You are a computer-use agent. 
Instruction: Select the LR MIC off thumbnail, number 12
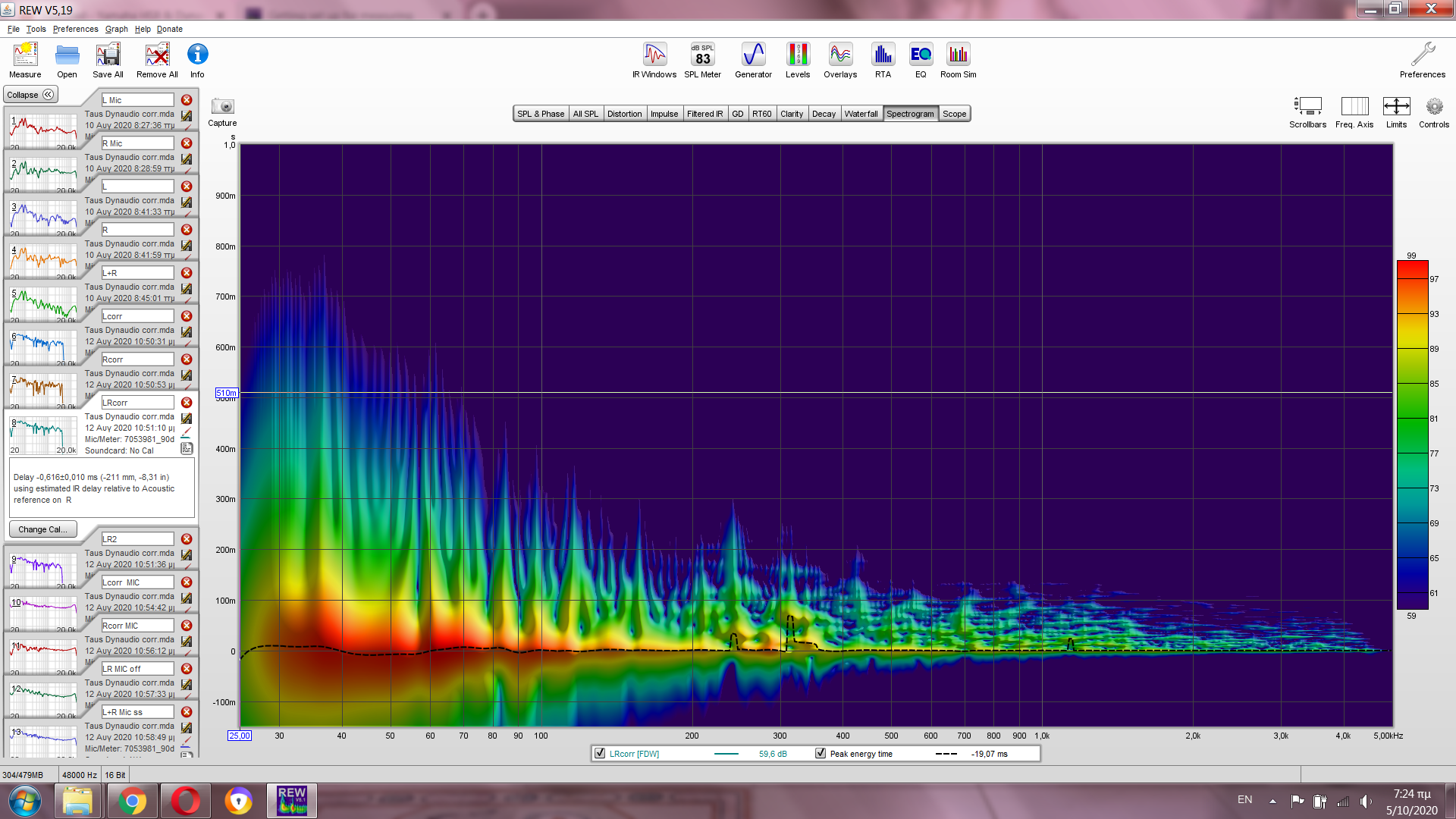43,699
